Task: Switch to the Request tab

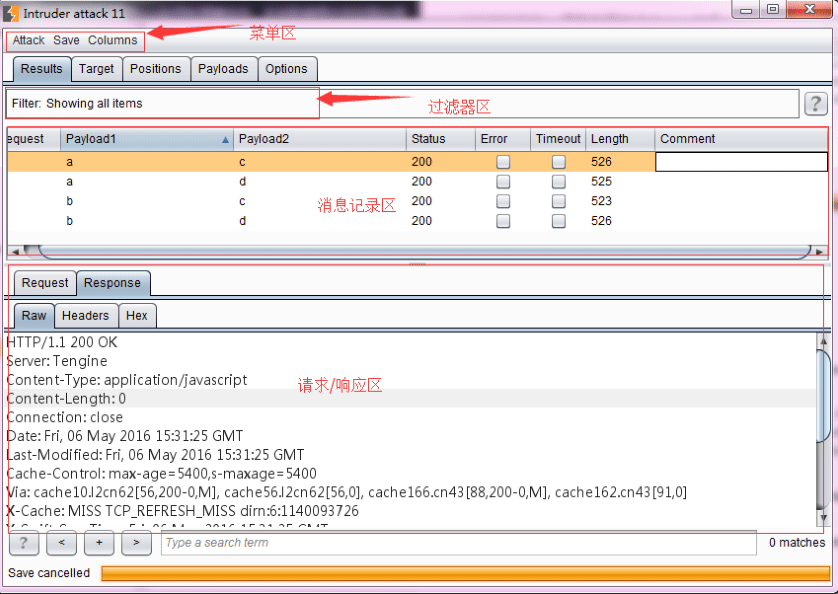Action: pyautogui.click(x=45, y=283)
